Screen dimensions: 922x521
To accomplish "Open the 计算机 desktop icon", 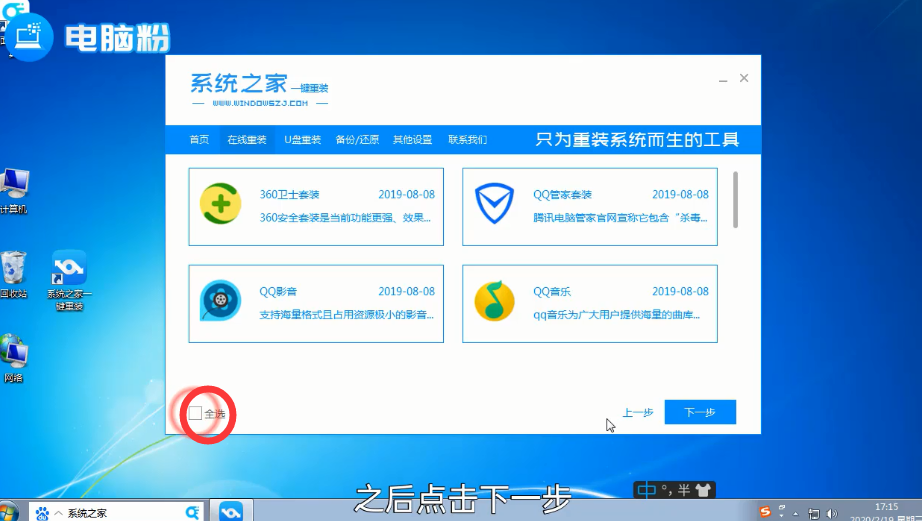I will [x=14, y=191].
